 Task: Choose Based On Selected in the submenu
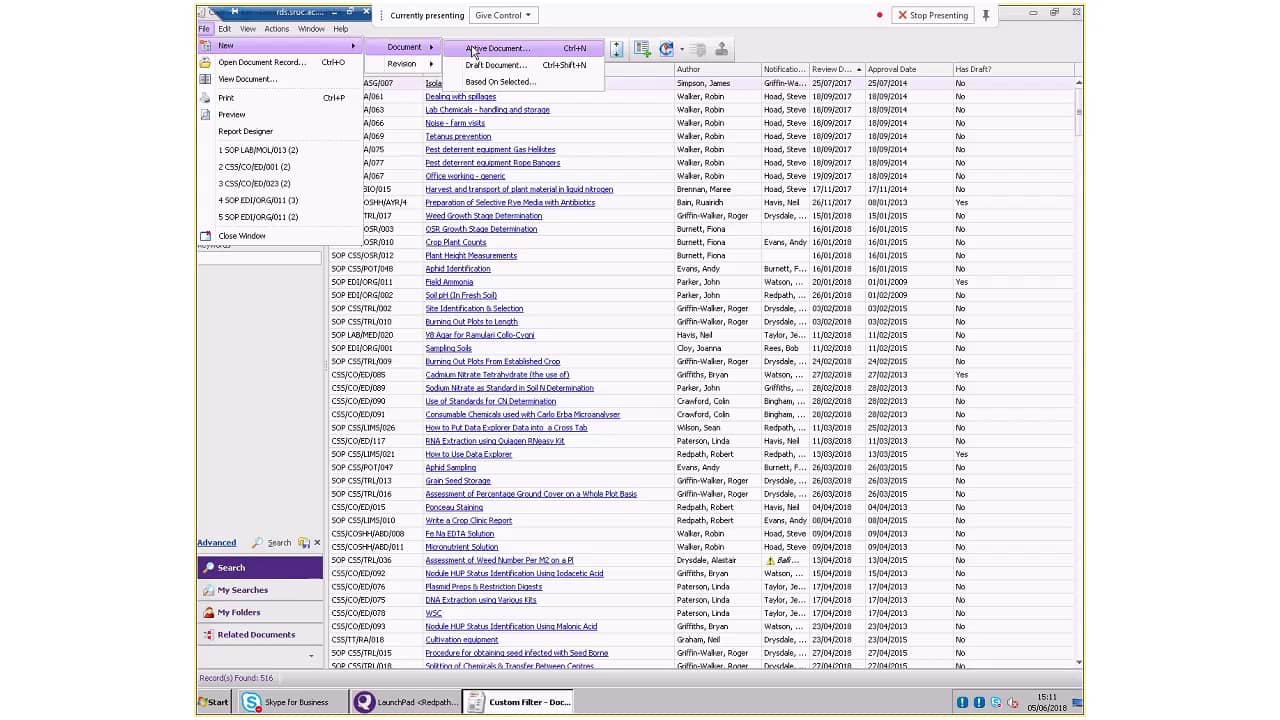pyautogui.click(x=523, y=82)
